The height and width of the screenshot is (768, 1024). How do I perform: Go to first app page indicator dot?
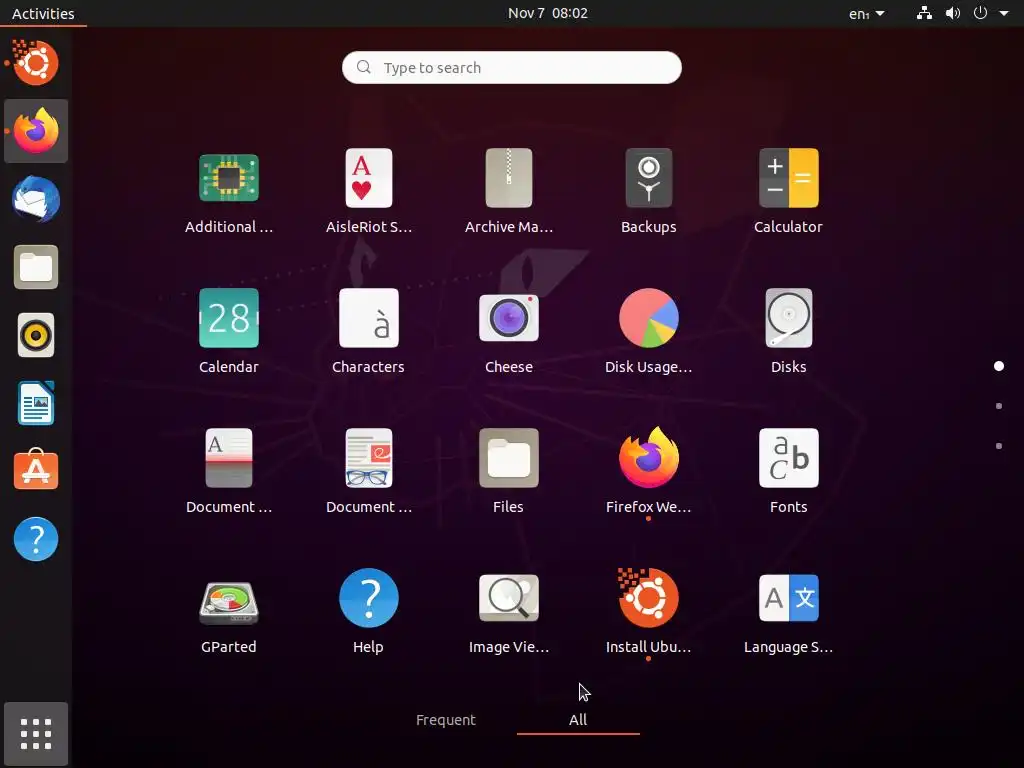[999, 366]
